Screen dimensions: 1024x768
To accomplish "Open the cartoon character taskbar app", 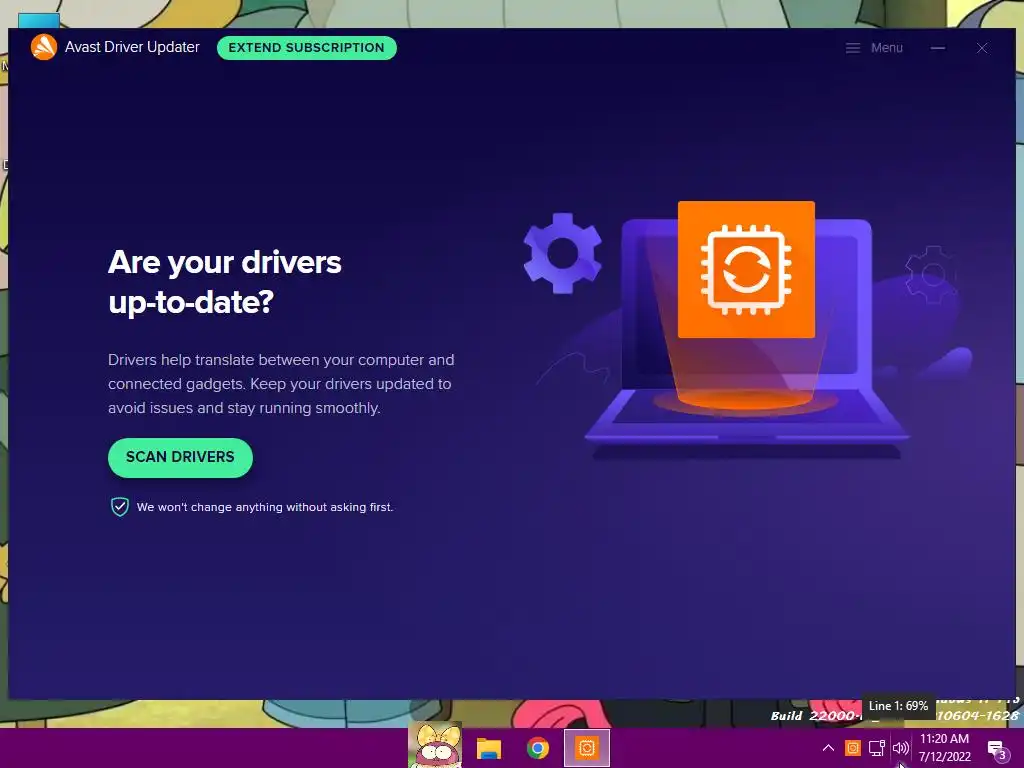I will coord(435,747).
